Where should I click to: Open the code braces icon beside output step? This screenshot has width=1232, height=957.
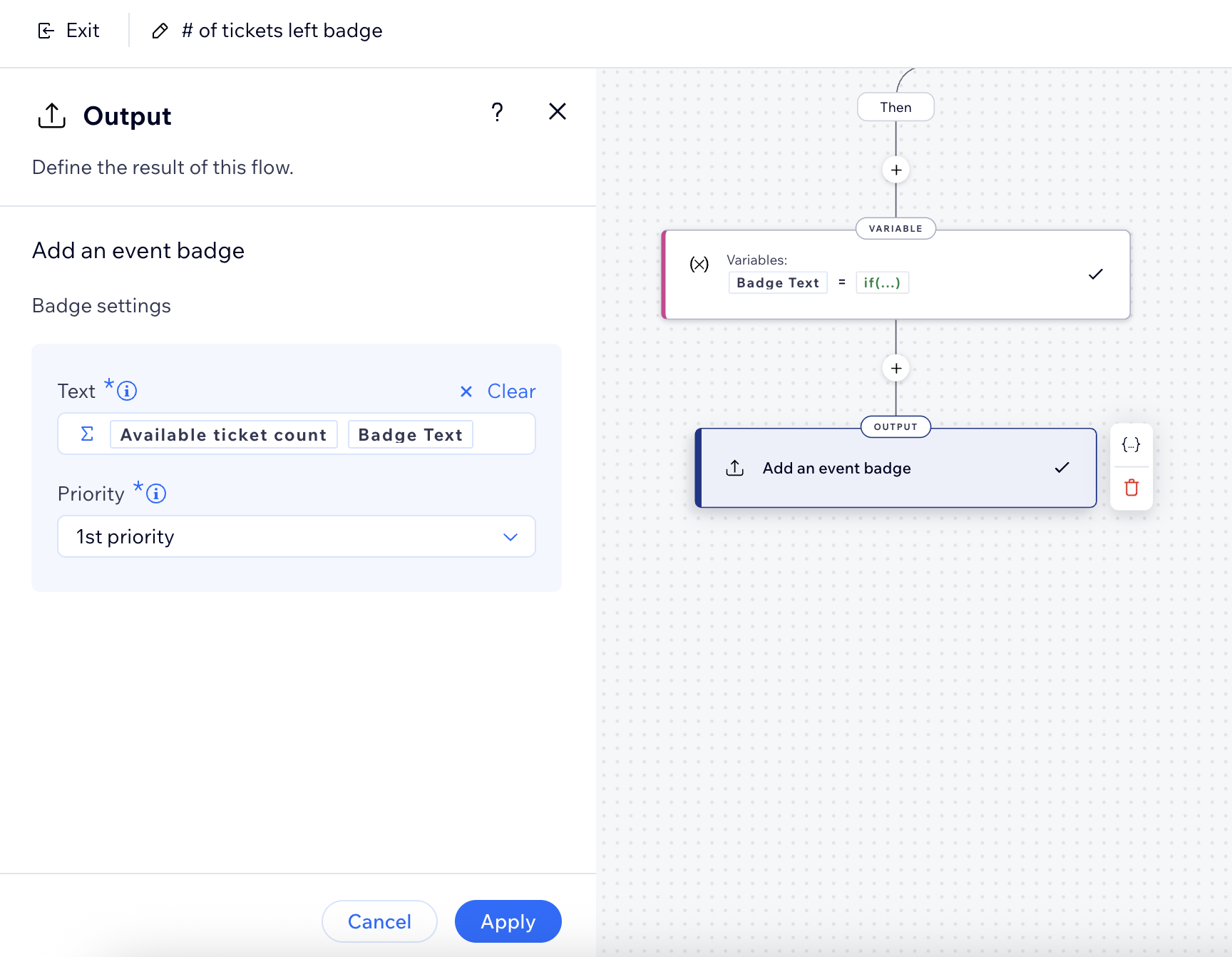1131,445
